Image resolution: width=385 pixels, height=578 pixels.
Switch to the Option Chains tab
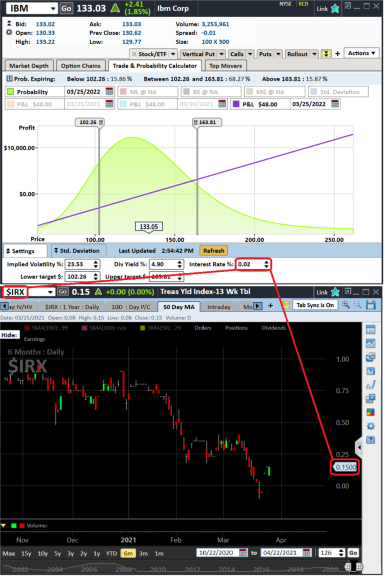(x=81, y=66)
